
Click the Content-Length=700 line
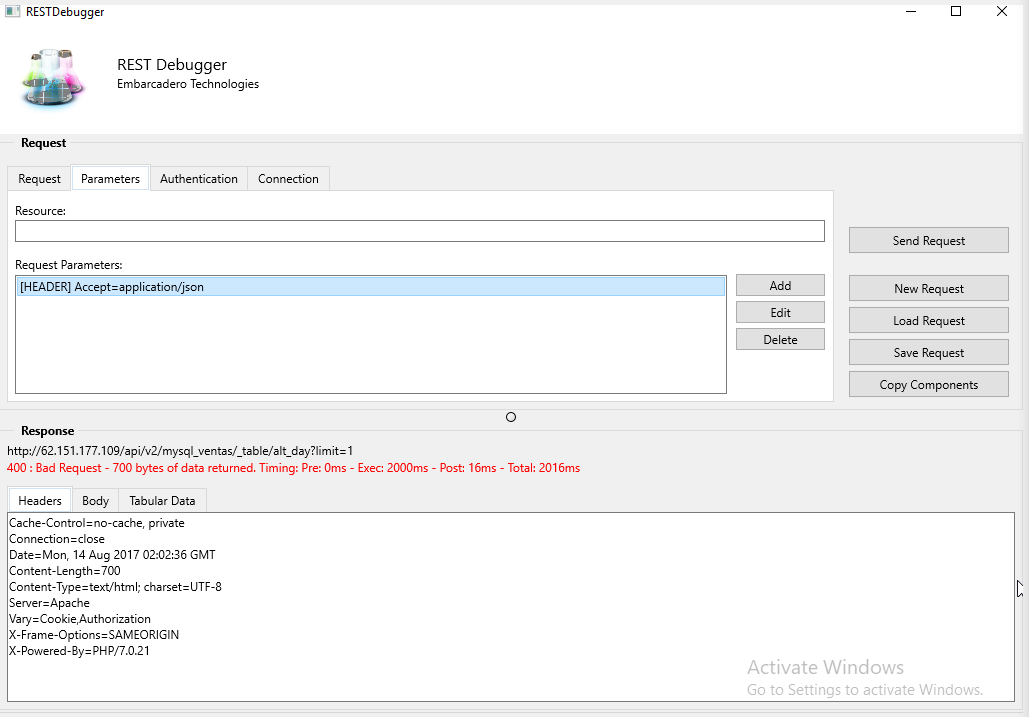click(64, 571)
